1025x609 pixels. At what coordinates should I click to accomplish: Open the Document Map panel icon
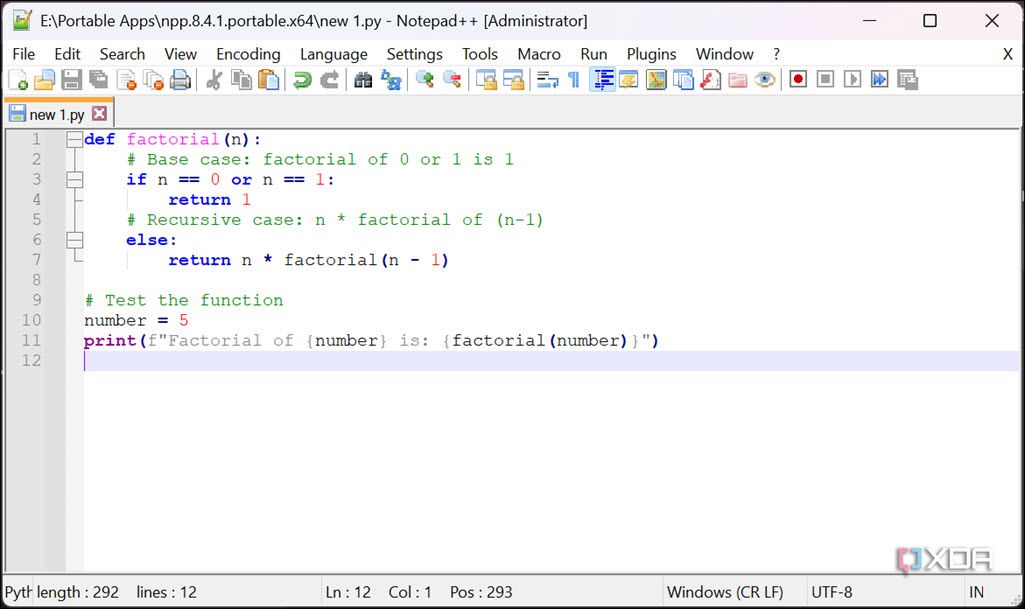[x=656, y=80]
